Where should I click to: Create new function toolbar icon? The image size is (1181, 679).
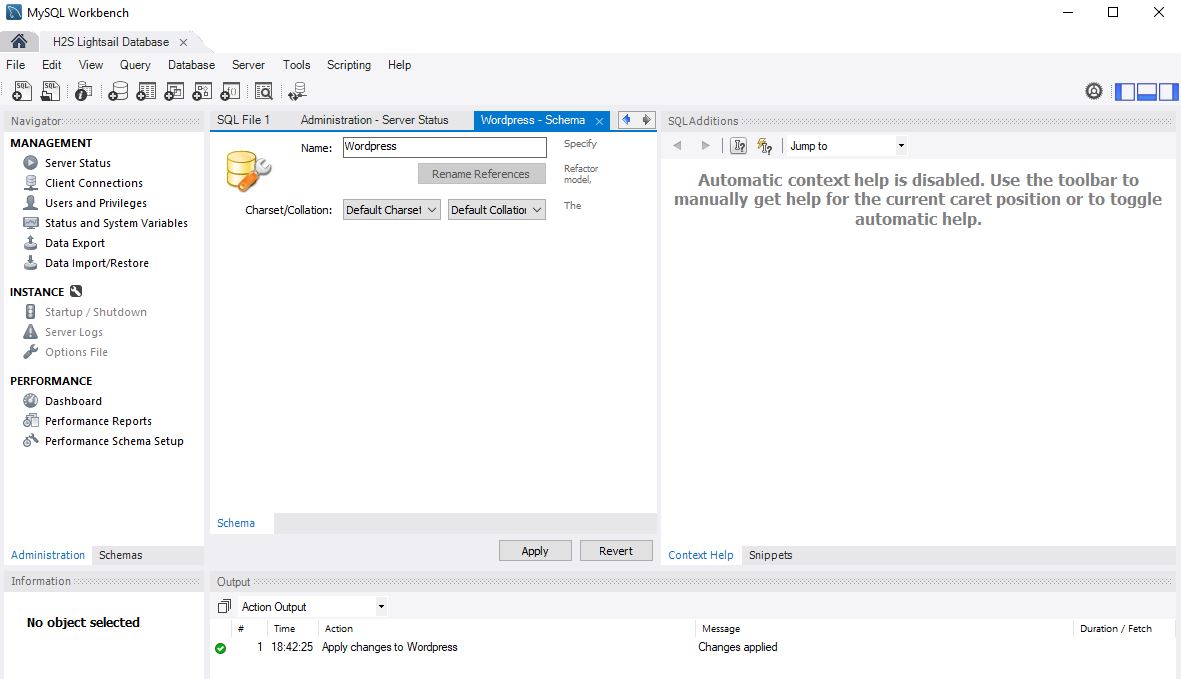tap(230, 91)
